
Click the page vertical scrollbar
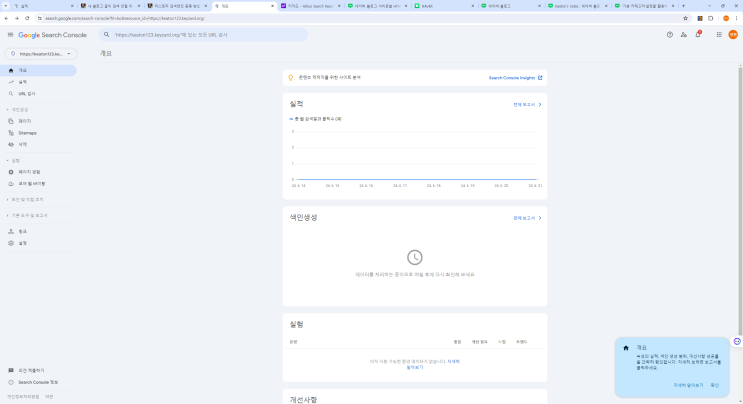[740, 199]
